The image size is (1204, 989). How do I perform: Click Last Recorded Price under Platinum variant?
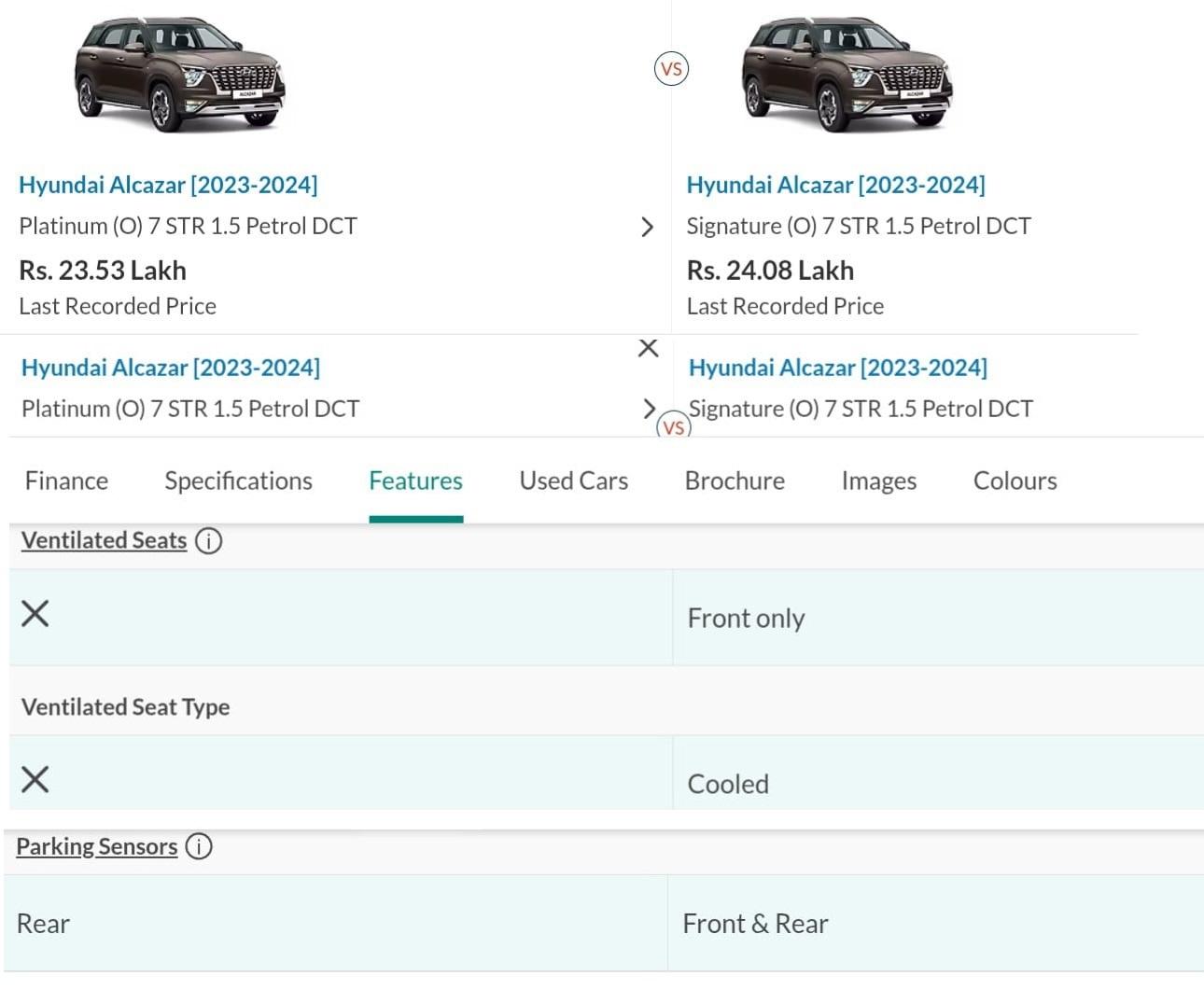[118, 306]
